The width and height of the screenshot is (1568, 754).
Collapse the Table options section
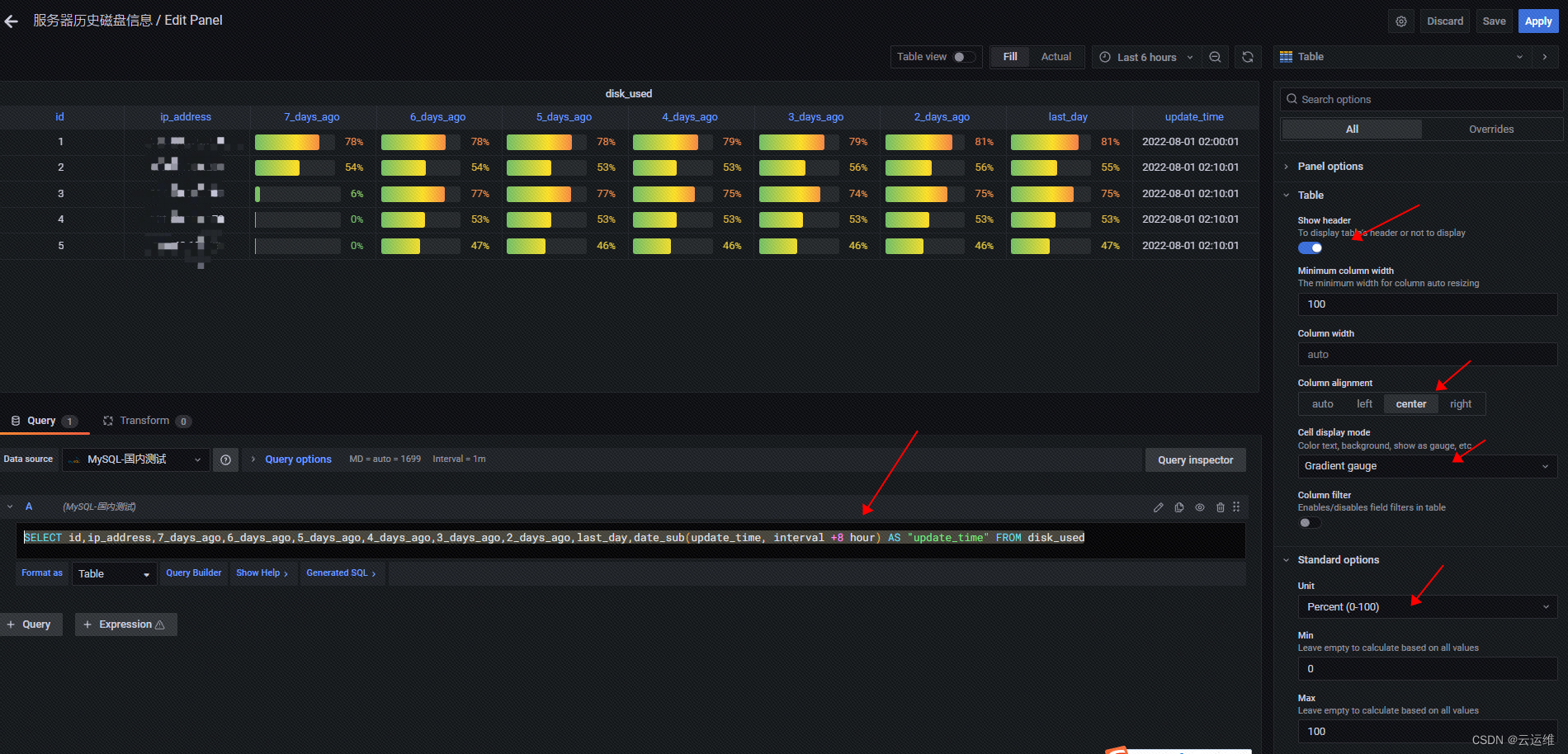tap(1310, 196)
